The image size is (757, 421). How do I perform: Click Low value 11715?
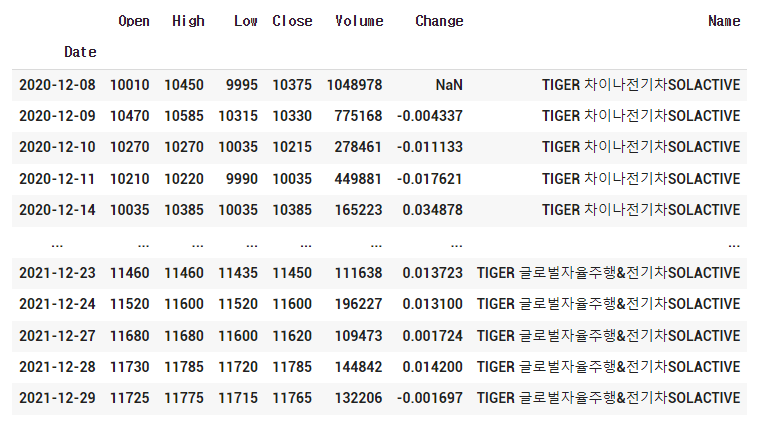238,398
